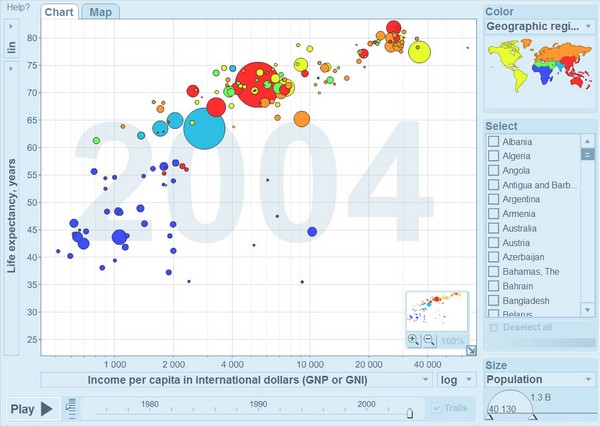Tick the Angola checkbox

point(493,170)
